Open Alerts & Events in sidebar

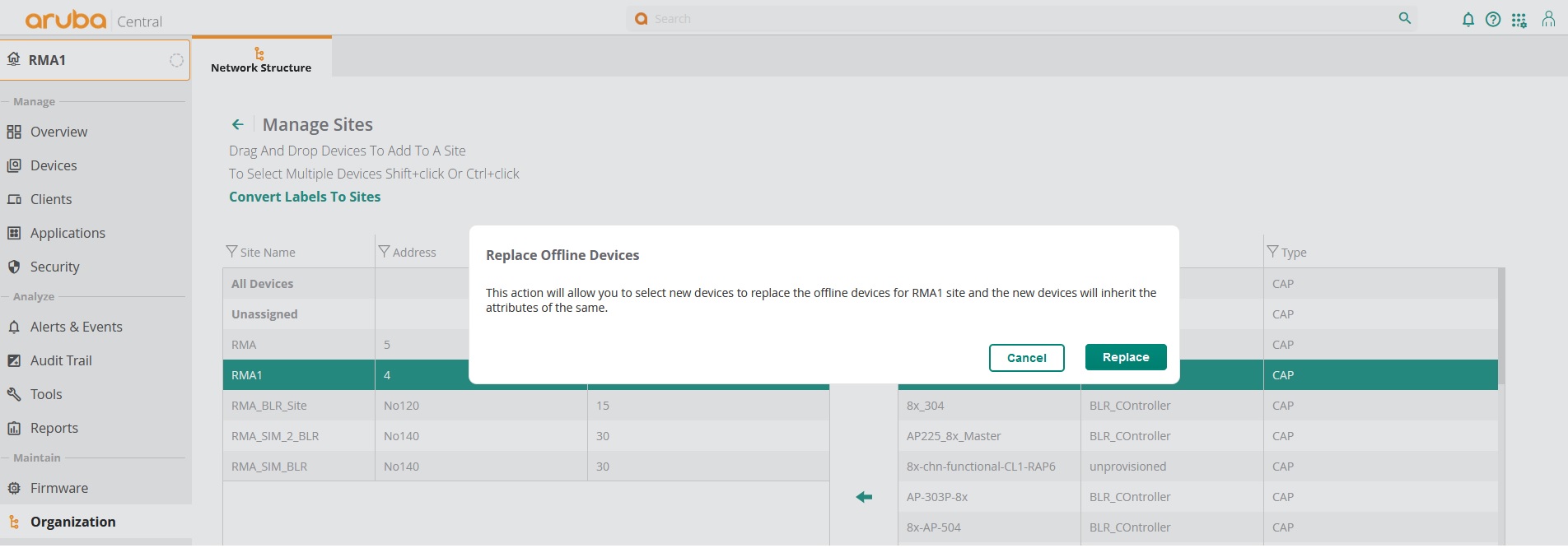76,327
